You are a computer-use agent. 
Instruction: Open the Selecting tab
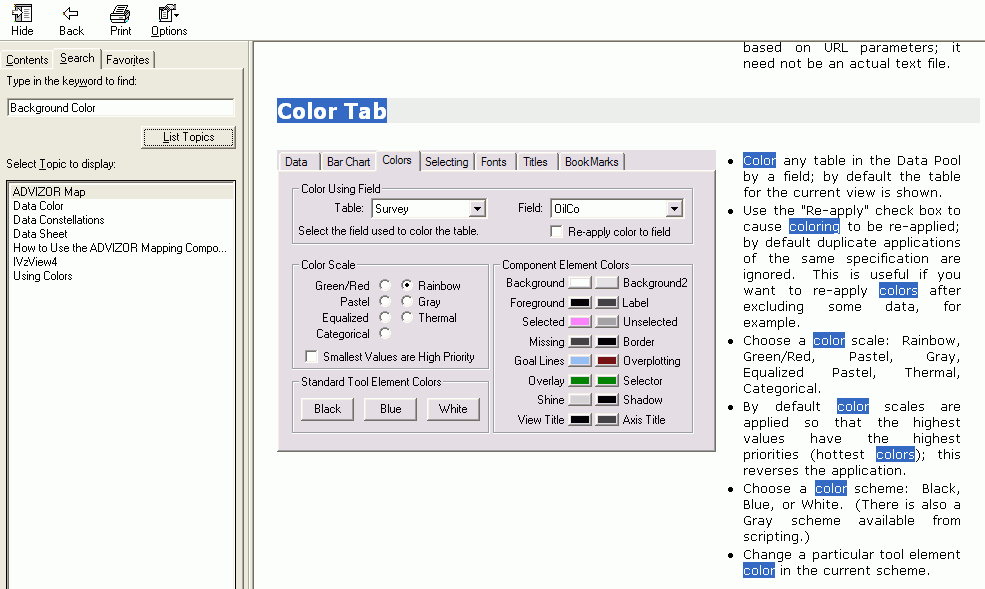(x=447, y=162)
